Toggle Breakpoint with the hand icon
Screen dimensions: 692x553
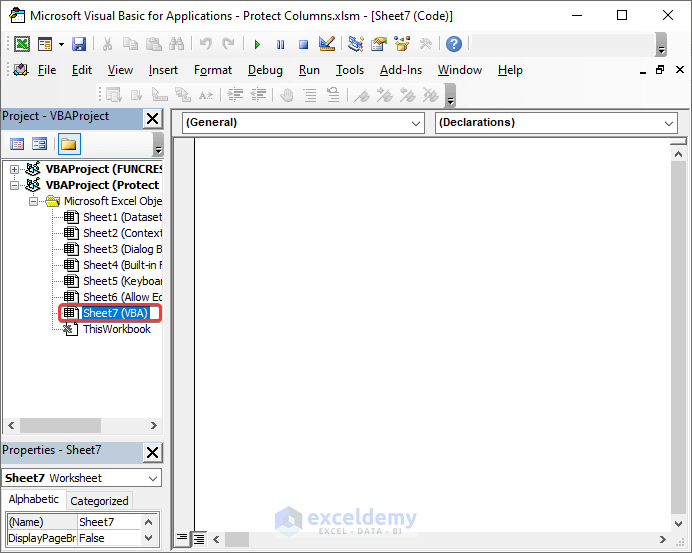(x=287, y=95)
